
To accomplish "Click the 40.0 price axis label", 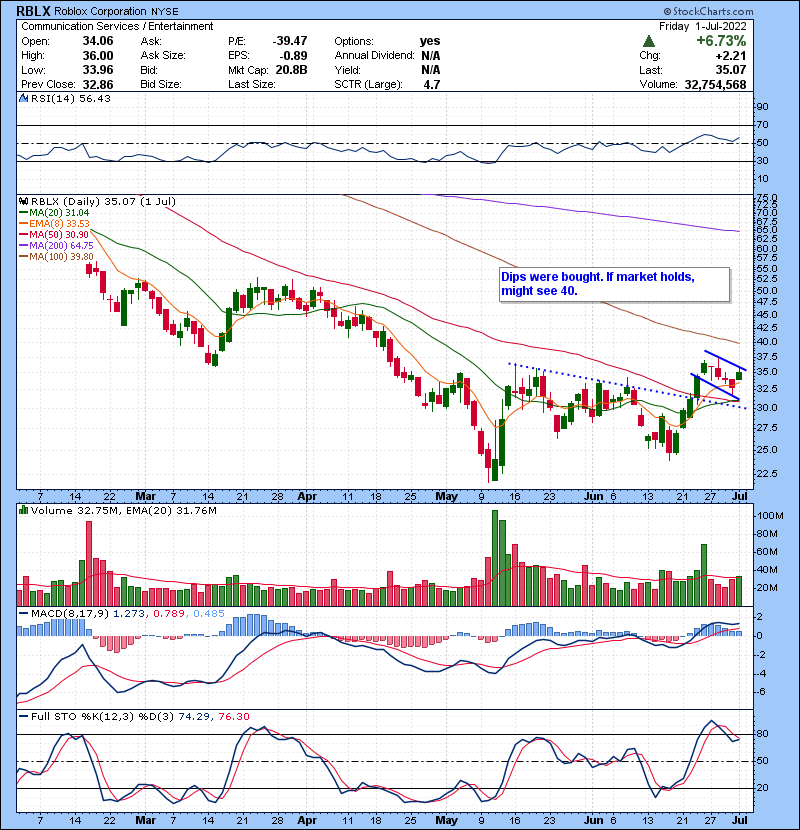I will click(x=767, y=342).
